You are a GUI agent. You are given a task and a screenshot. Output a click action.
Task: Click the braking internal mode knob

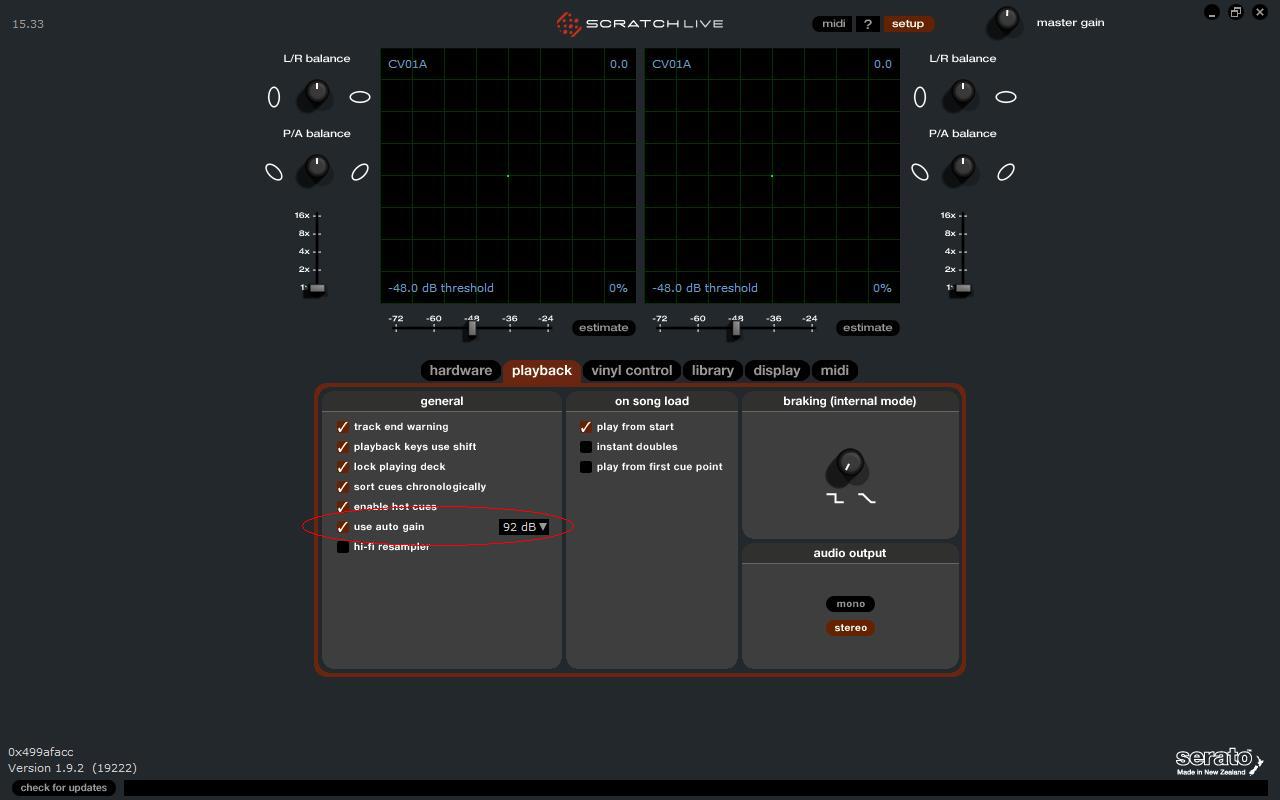(847, 467)
